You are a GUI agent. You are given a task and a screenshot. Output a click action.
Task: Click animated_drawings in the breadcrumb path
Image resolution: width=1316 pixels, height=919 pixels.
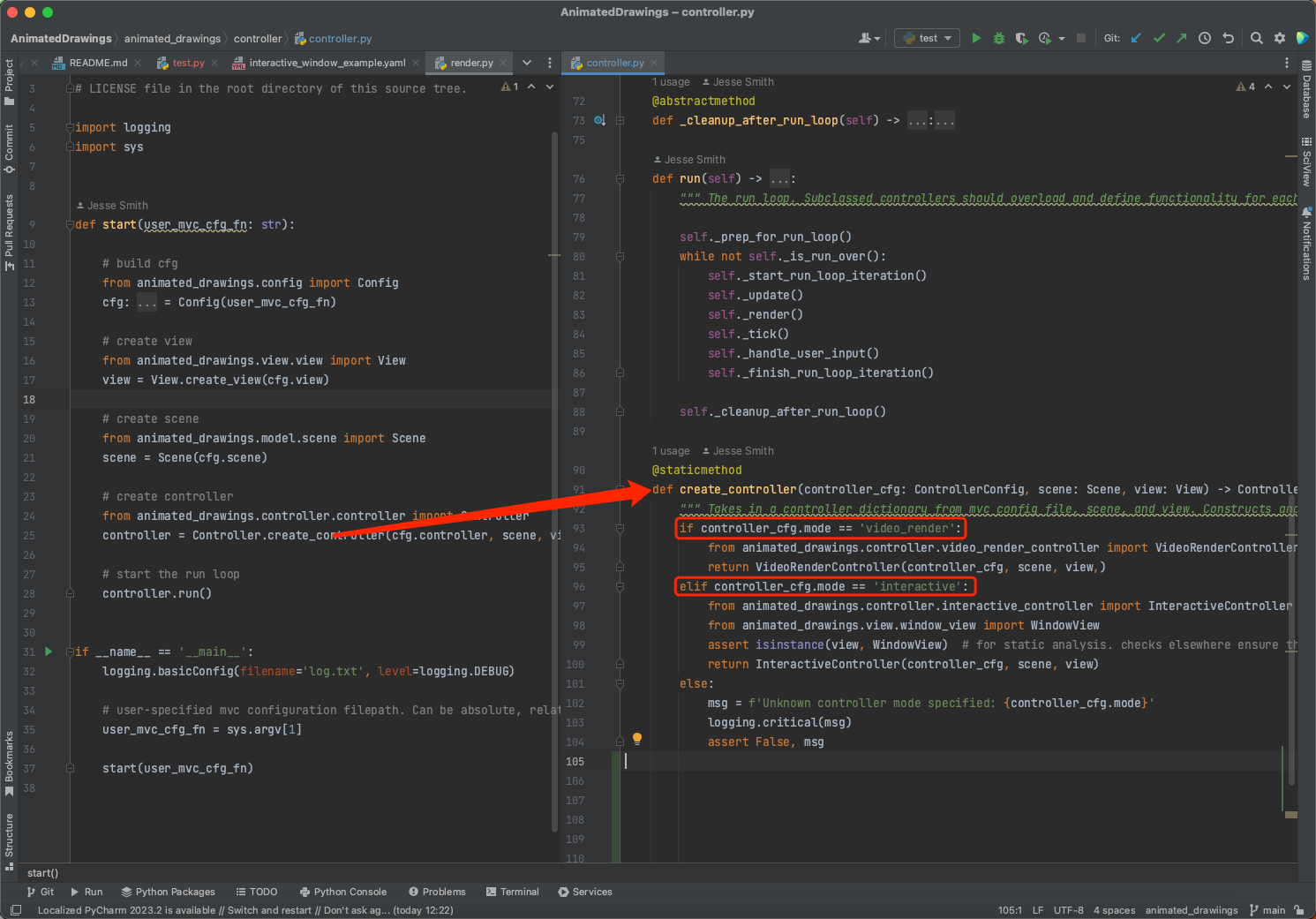coord(172,39)
